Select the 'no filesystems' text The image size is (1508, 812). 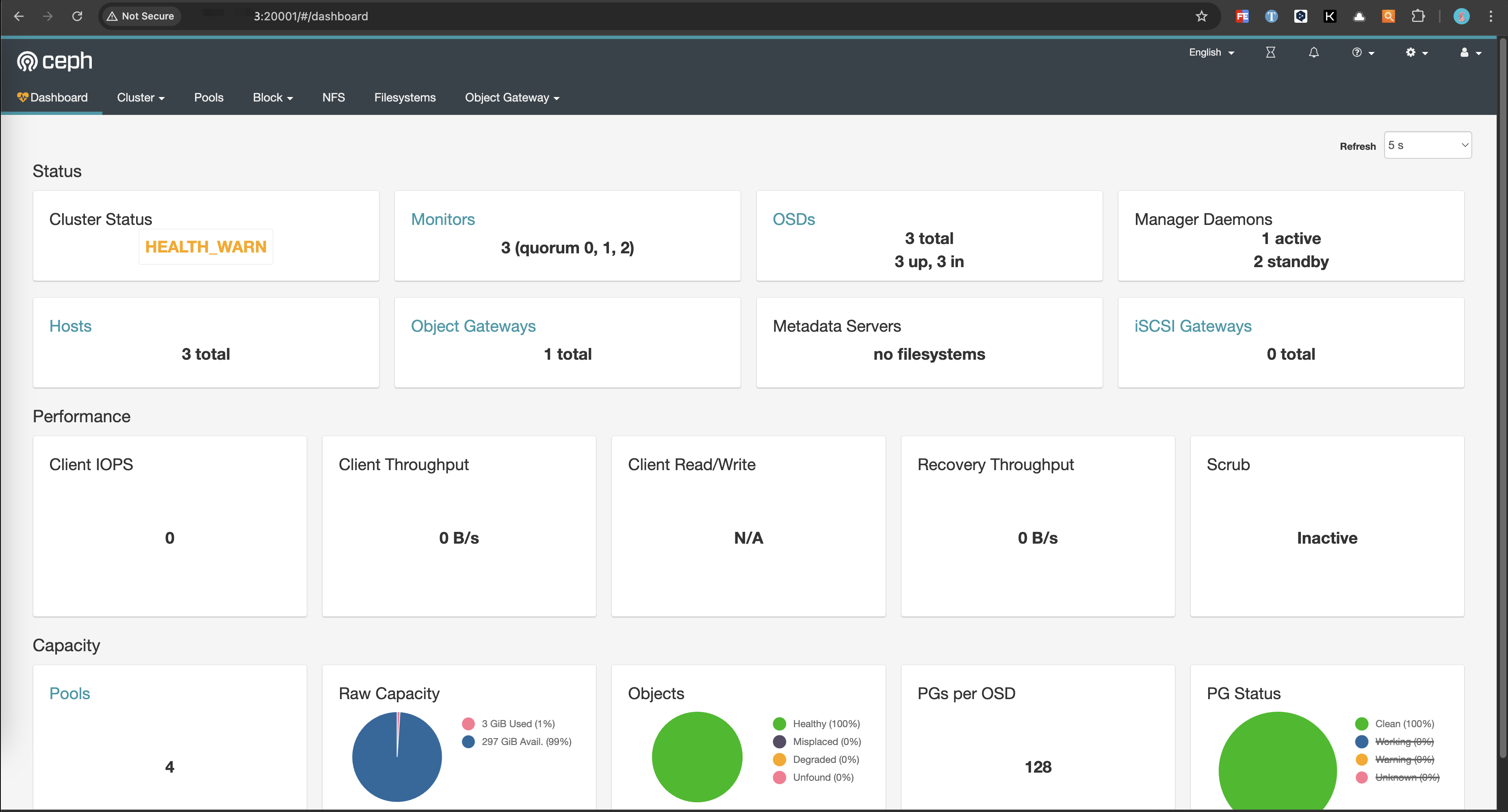[929, 354]
